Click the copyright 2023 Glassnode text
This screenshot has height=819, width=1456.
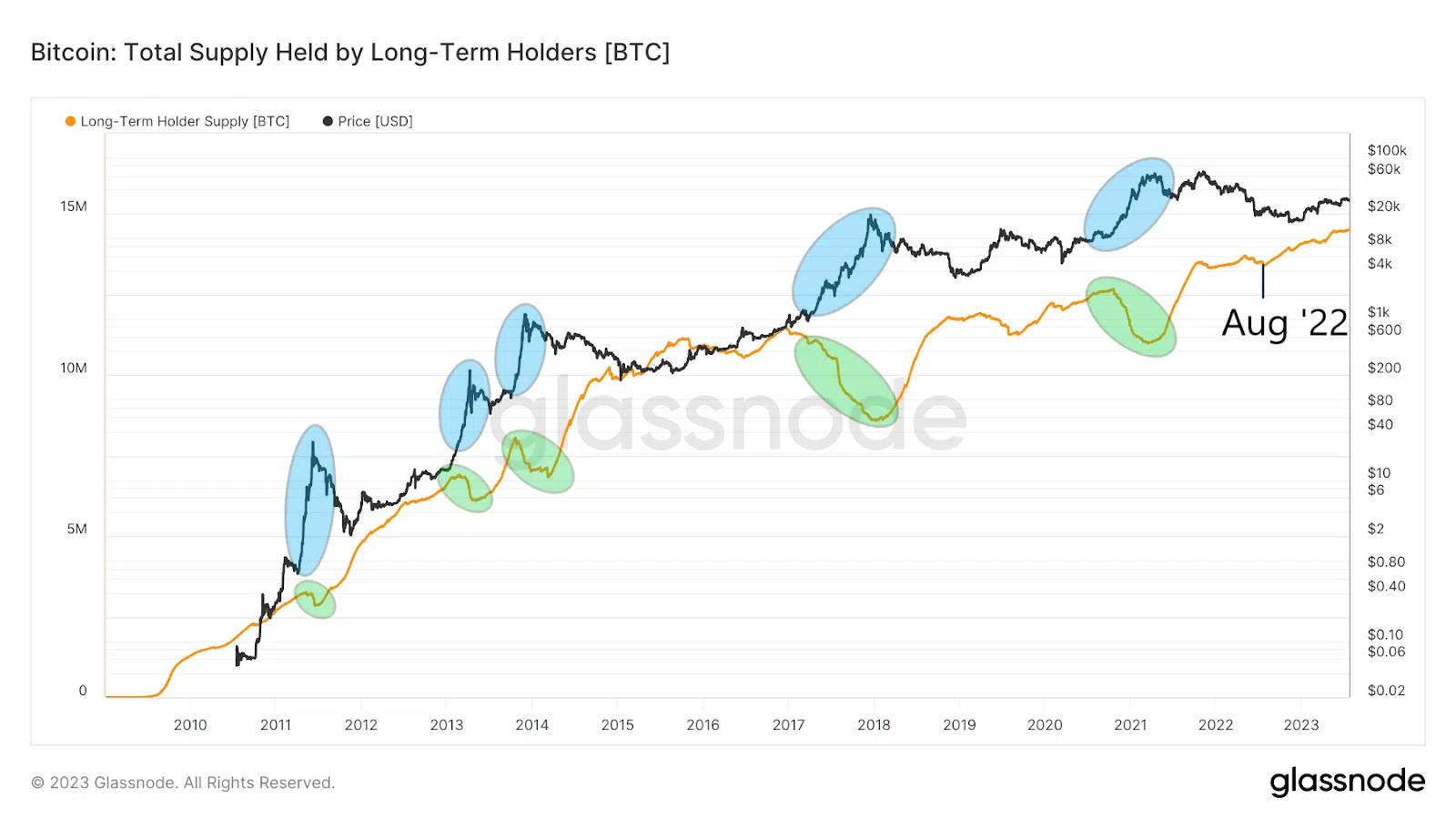(x=183, y=783)
